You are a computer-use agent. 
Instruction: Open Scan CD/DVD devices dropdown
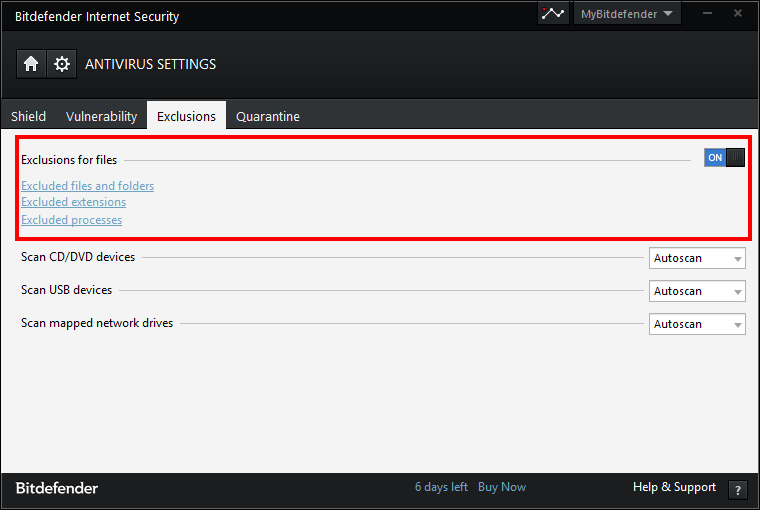tap(697, 258)
